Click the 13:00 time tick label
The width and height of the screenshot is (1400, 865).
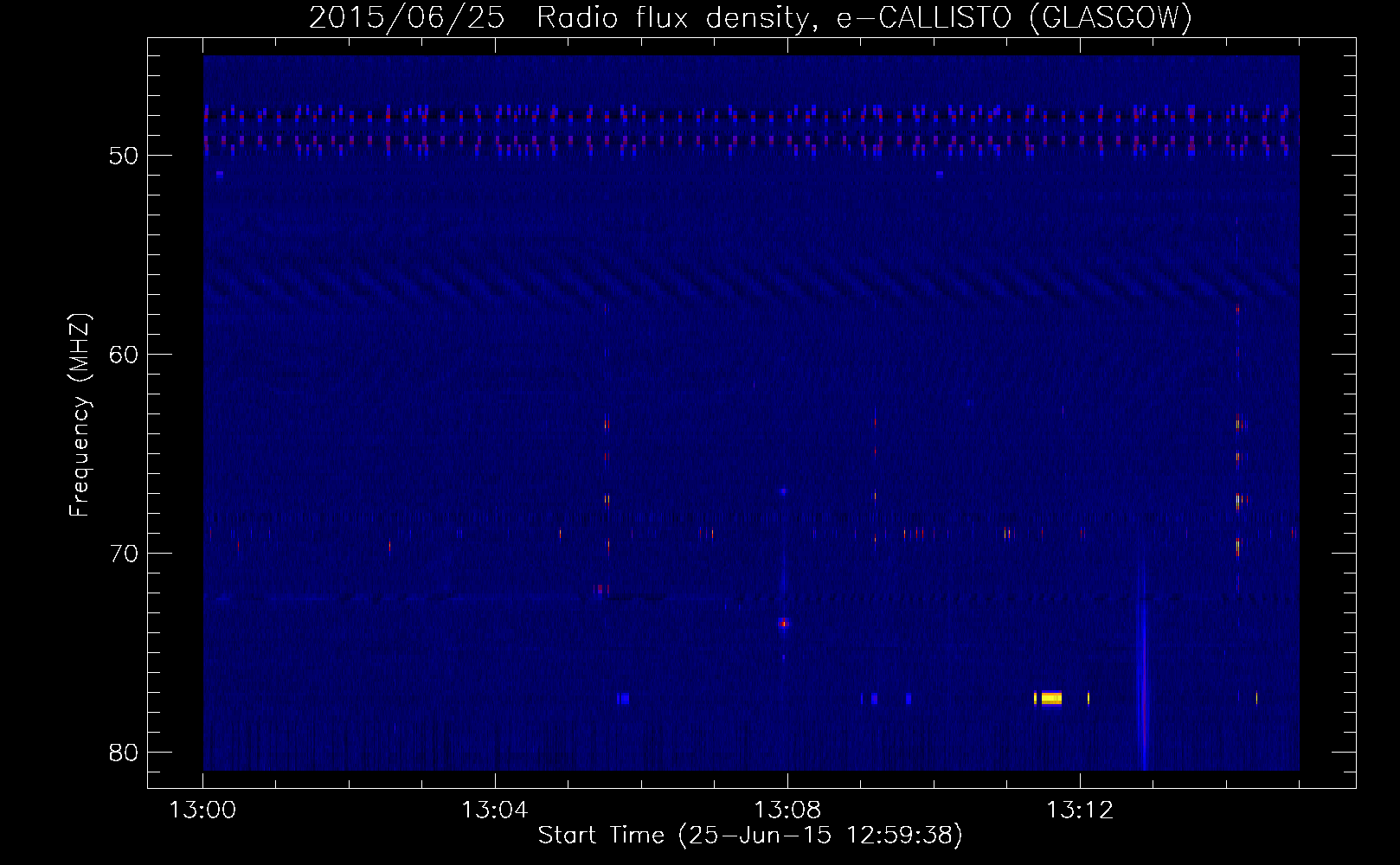coord(202,811)
